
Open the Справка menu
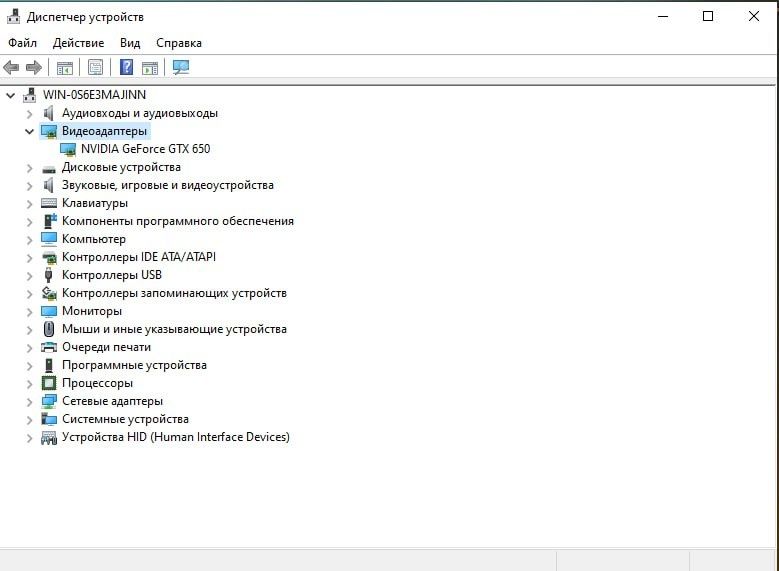[179, 43]
